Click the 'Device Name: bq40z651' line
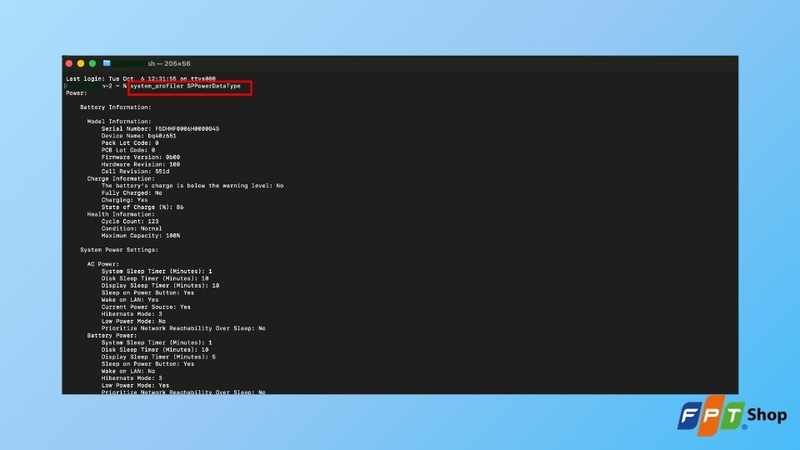This screenshot has height=450, width=800. click(139, 136)
